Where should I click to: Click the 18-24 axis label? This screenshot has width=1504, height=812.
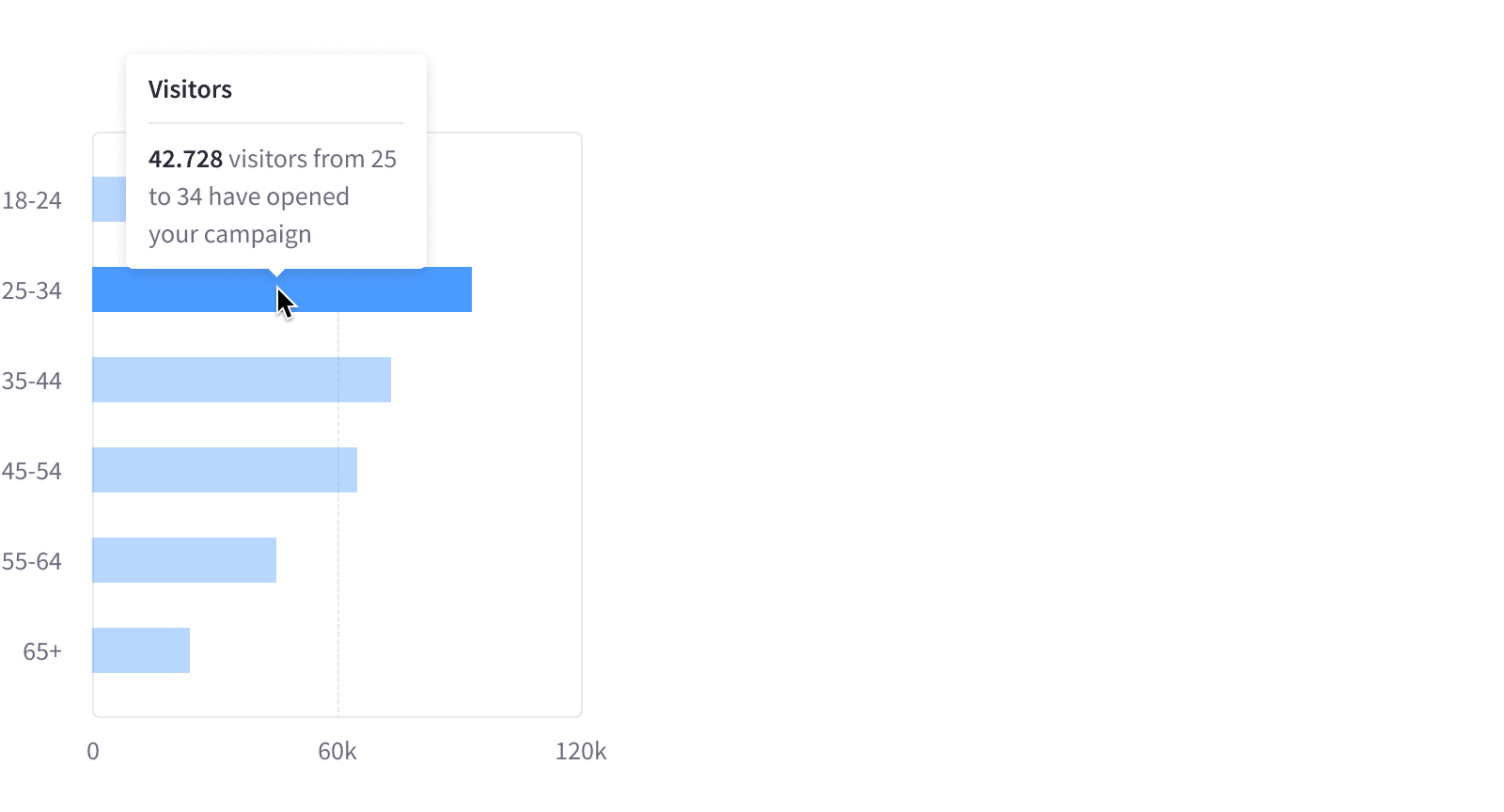pyautogui.click(x=32, y=200)
